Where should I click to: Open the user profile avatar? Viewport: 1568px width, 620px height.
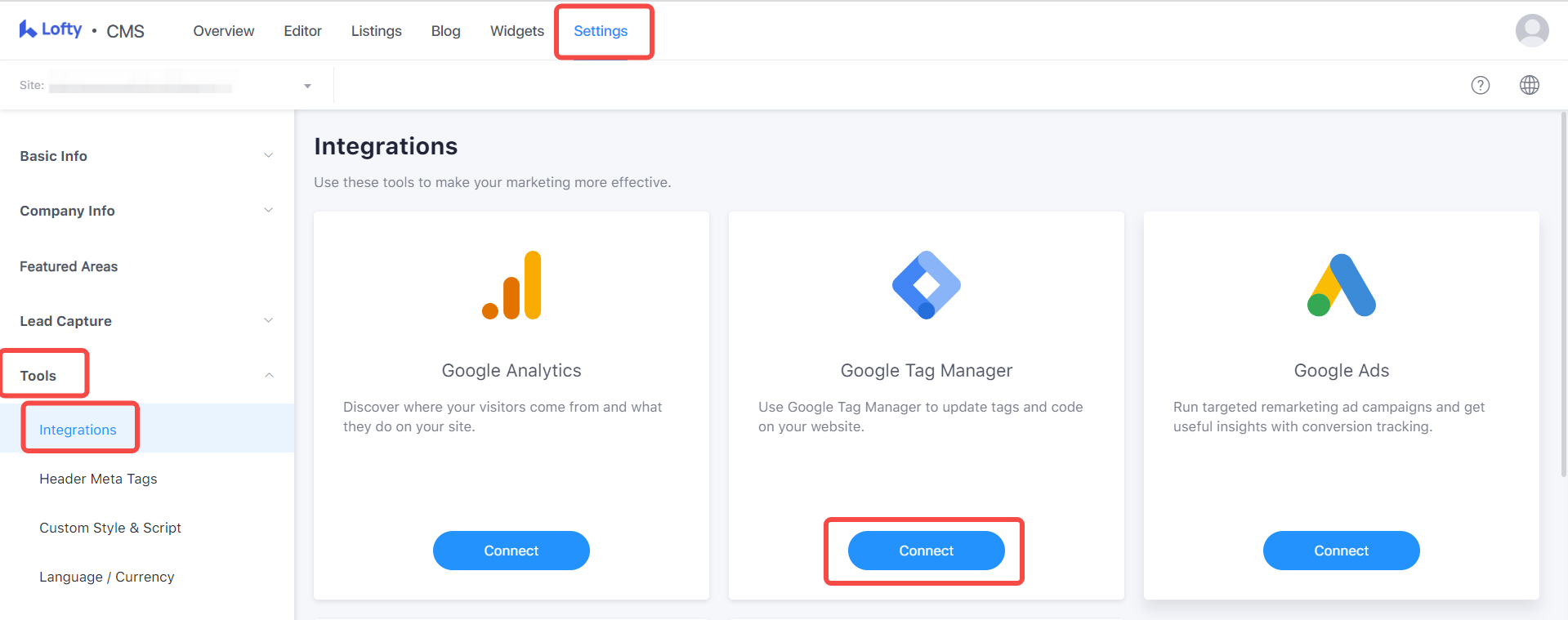1532,30
